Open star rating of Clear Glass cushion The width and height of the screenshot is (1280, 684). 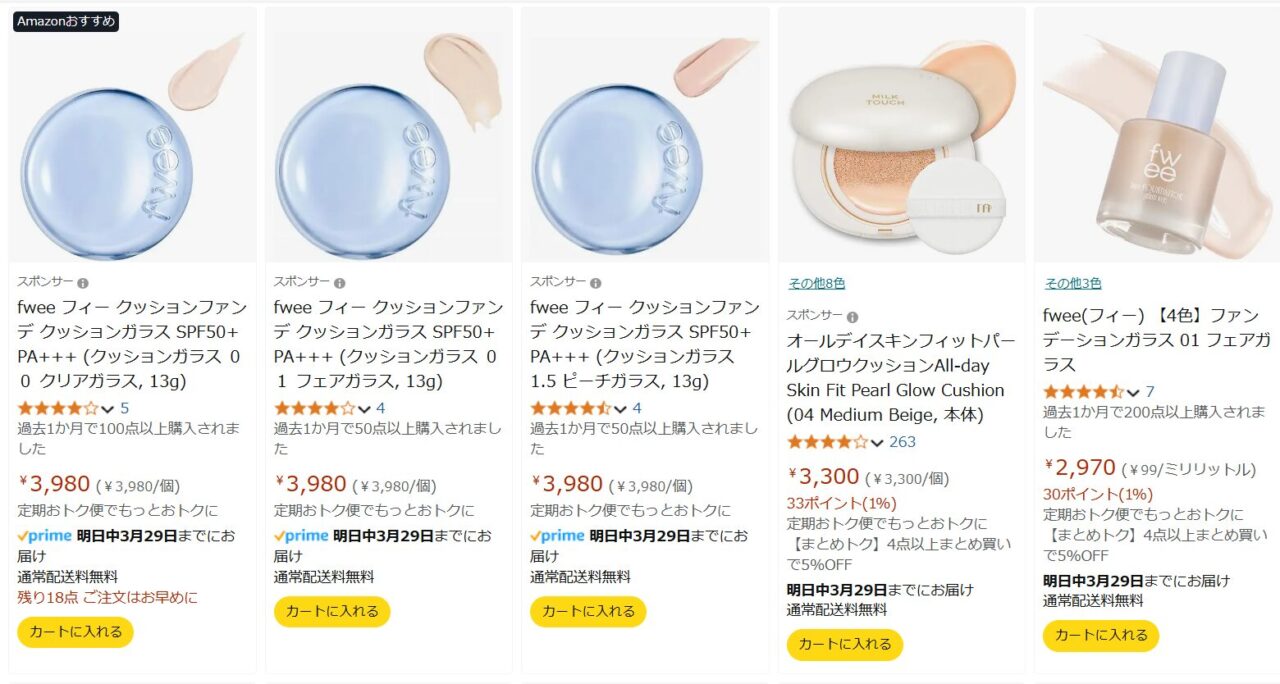coord(58,408)
